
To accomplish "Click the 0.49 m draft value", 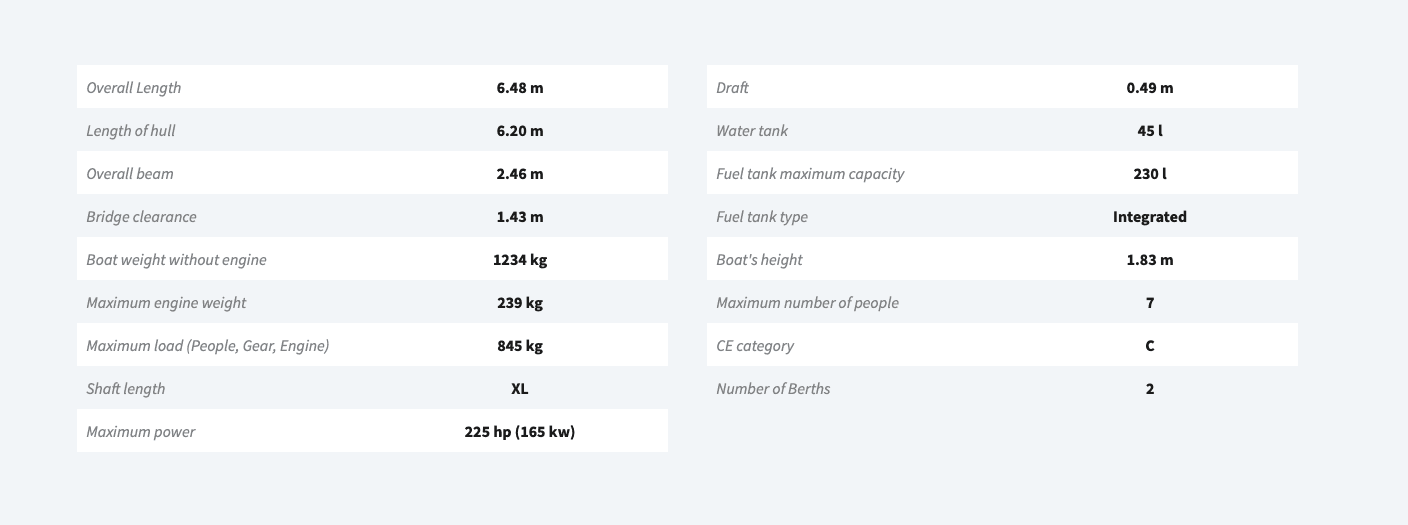I will 1150,87.
